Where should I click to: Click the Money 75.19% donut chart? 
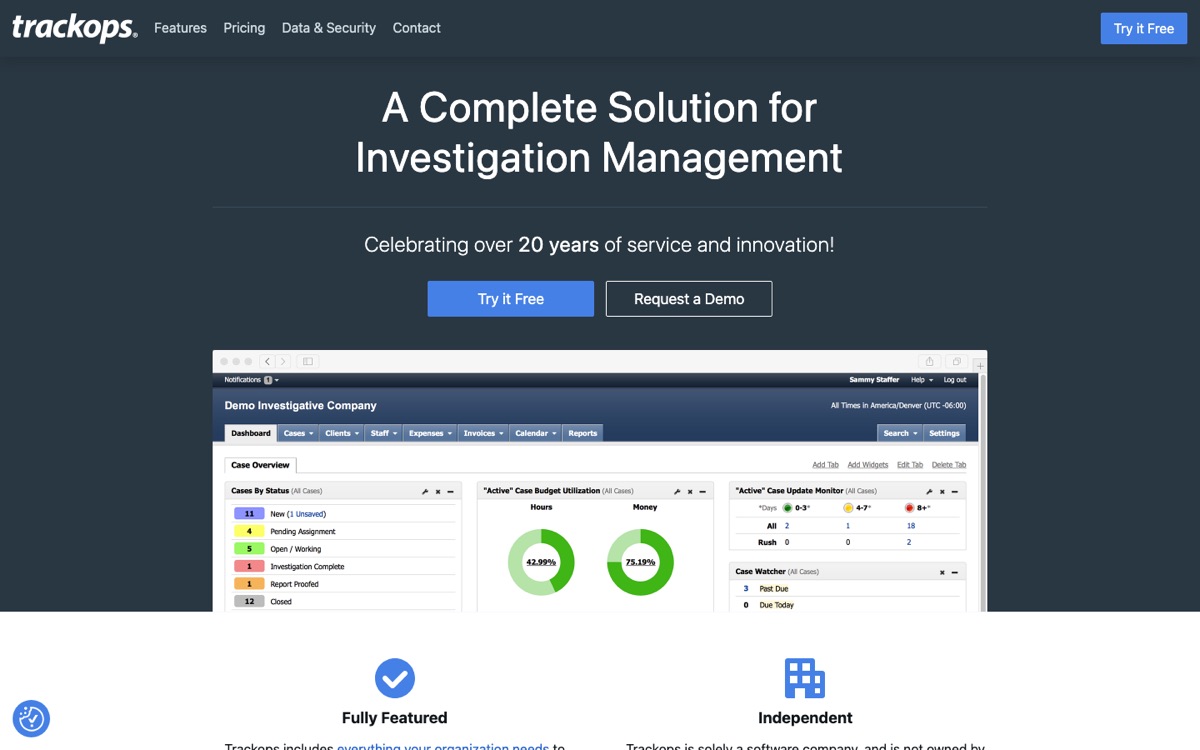click(x=640, y=562)
